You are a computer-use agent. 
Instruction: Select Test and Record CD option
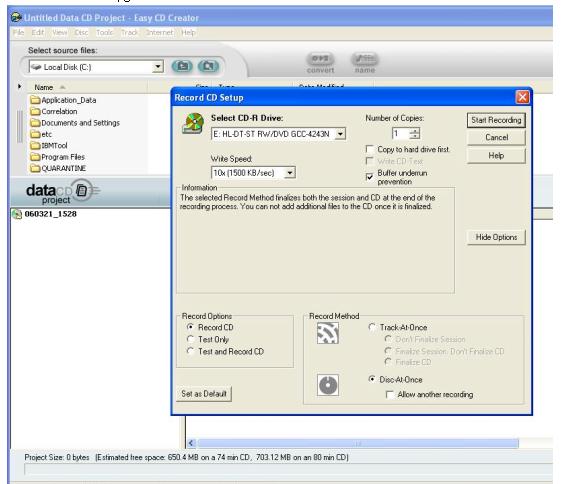pos(190,351)
